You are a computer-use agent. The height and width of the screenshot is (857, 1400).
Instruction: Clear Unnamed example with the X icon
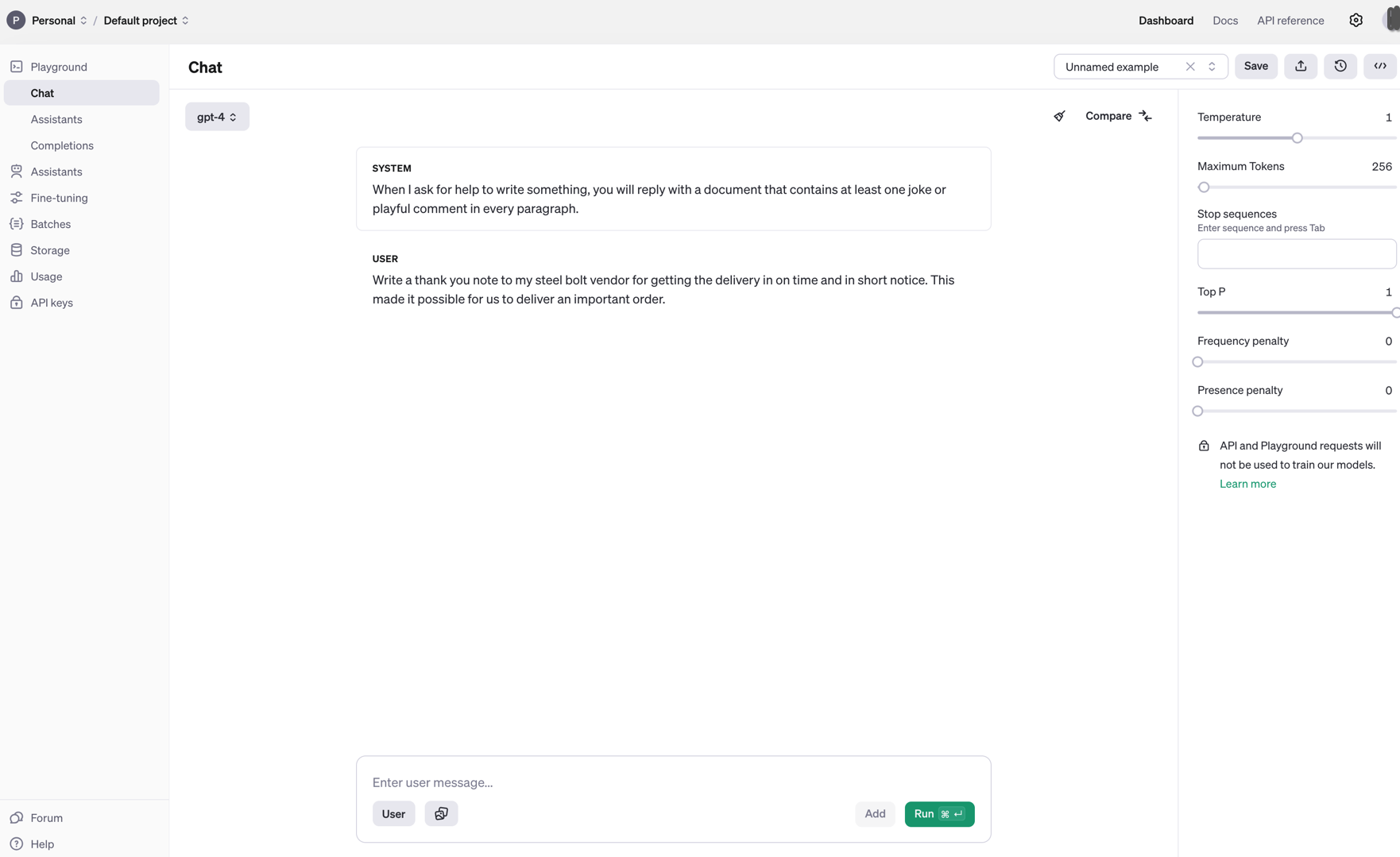[1190, 67]
